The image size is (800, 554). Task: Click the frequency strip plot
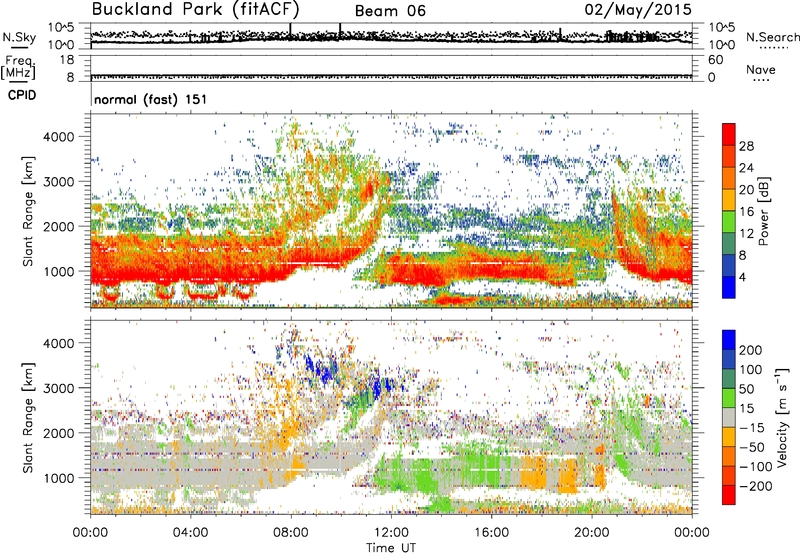(x=391, y=68)
